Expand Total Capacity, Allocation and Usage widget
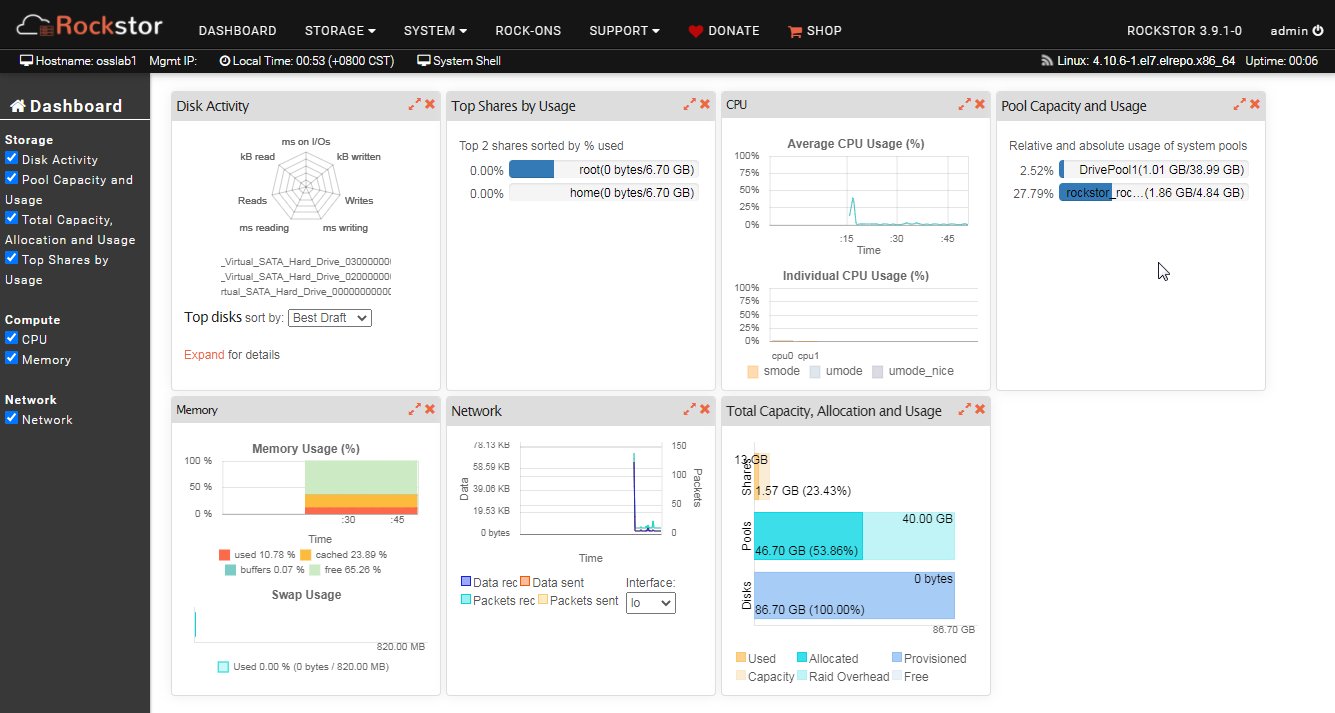The image size is (1335, 713). [964, 409]
